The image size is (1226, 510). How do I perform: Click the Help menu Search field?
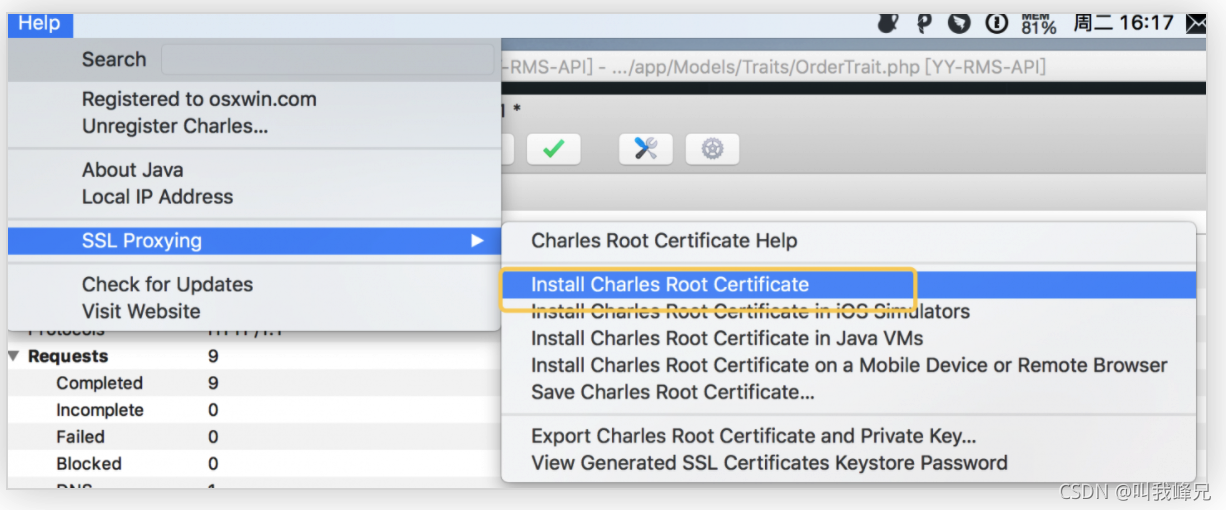point(327,59)
